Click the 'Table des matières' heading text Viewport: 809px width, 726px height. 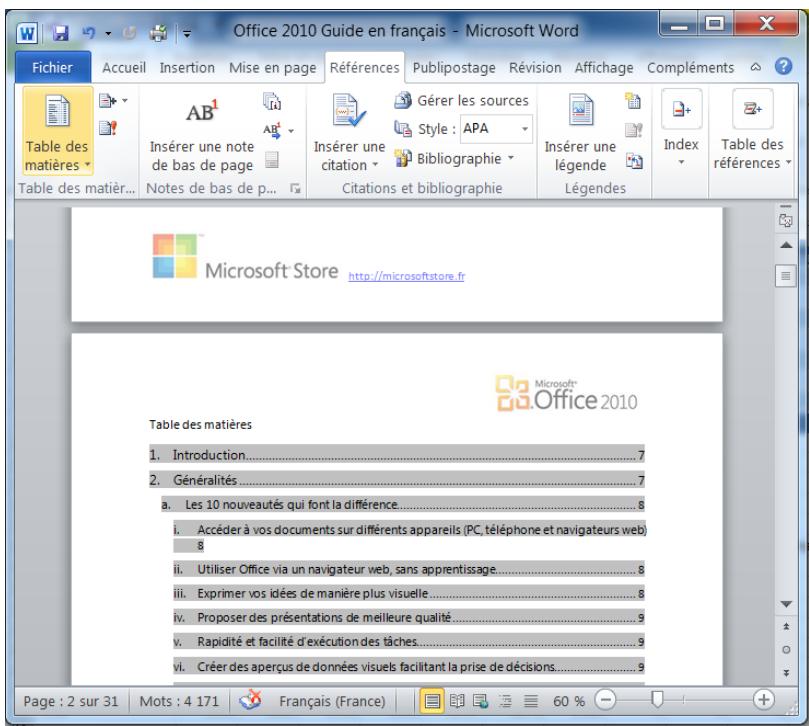click(x=200, y=425)
